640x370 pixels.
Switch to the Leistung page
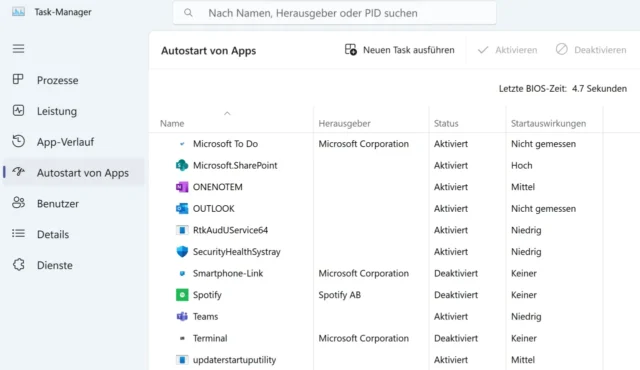[73, 111]
